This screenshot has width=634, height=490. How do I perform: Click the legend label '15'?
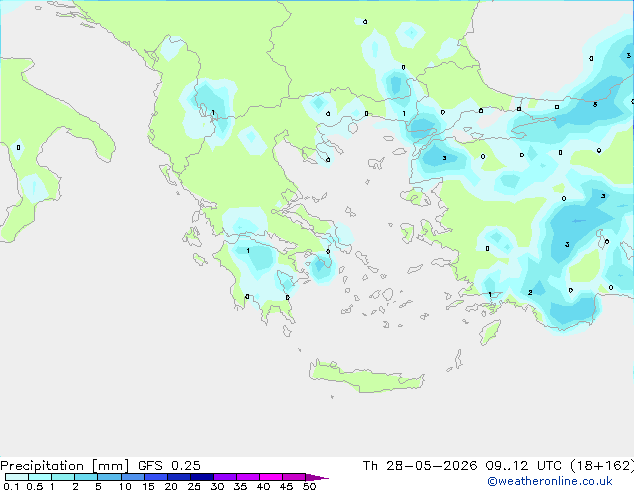pyautogui.click(x=148, y=486)
